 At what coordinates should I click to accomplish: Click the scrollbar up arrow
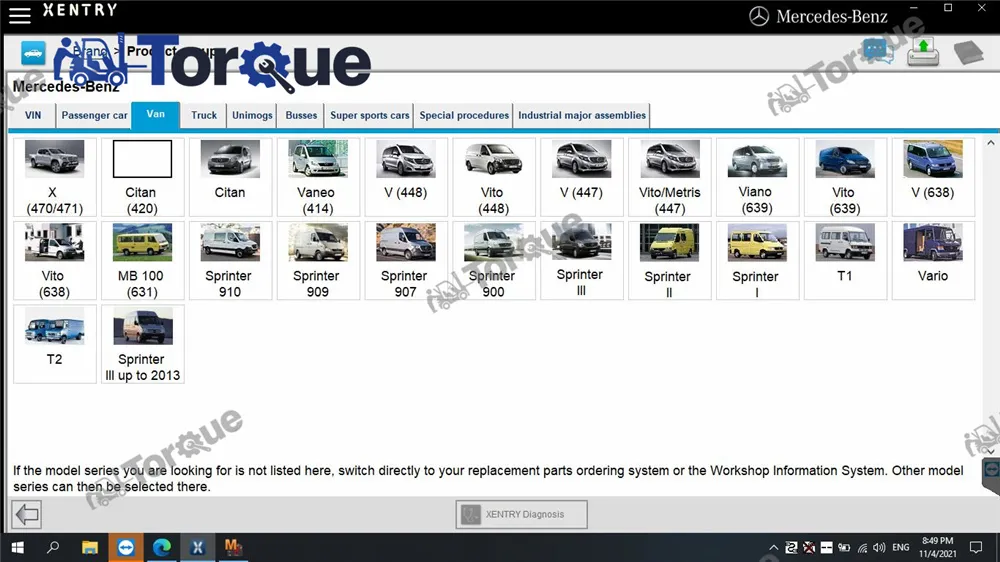[990, 143]
